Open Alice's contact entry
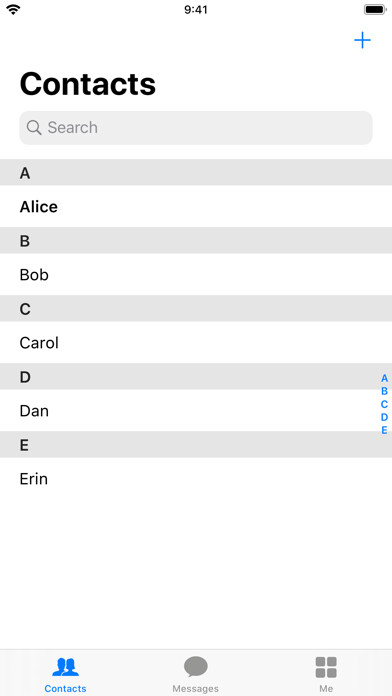392x696 pixels. click(x=196, y=206)
